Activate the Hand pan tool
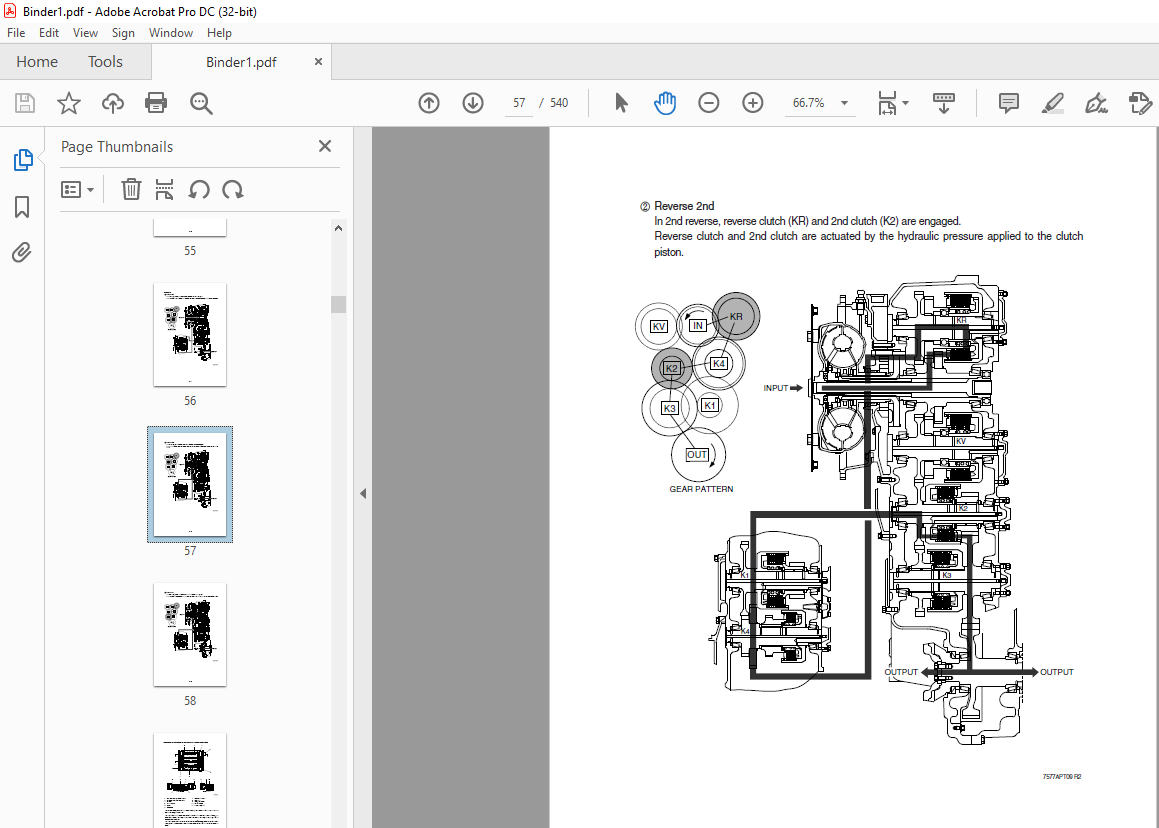The width and height of the screenshot is (1159, 828). coord(665,103)
